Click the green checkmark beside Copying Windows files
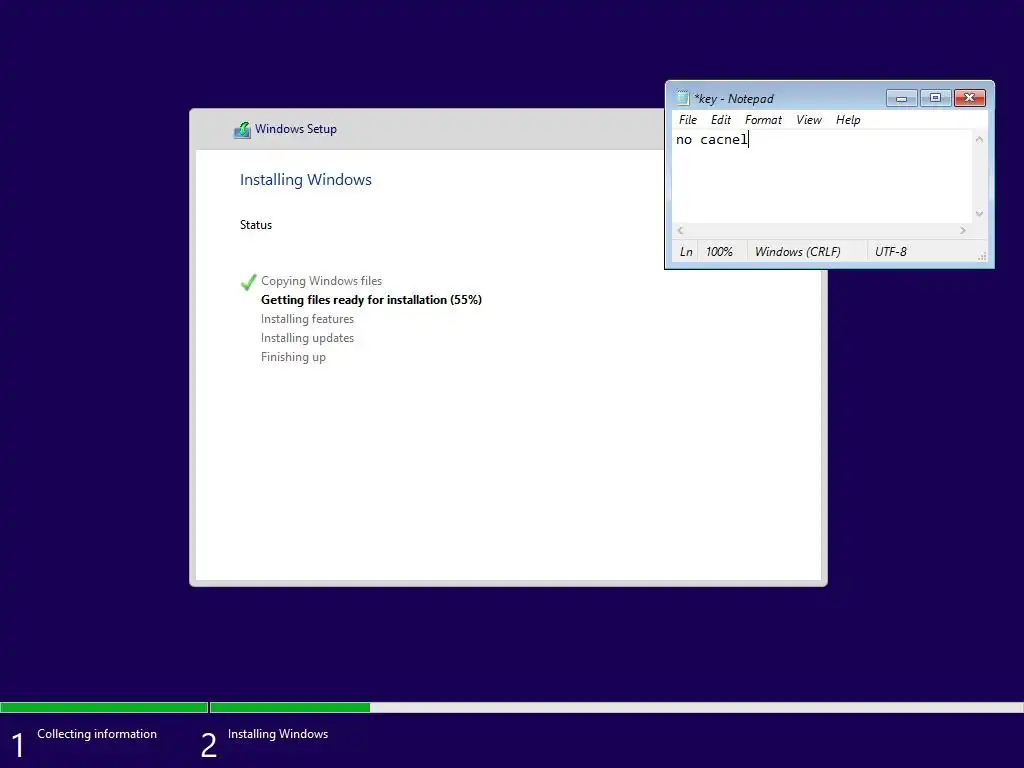 [248, 281]
